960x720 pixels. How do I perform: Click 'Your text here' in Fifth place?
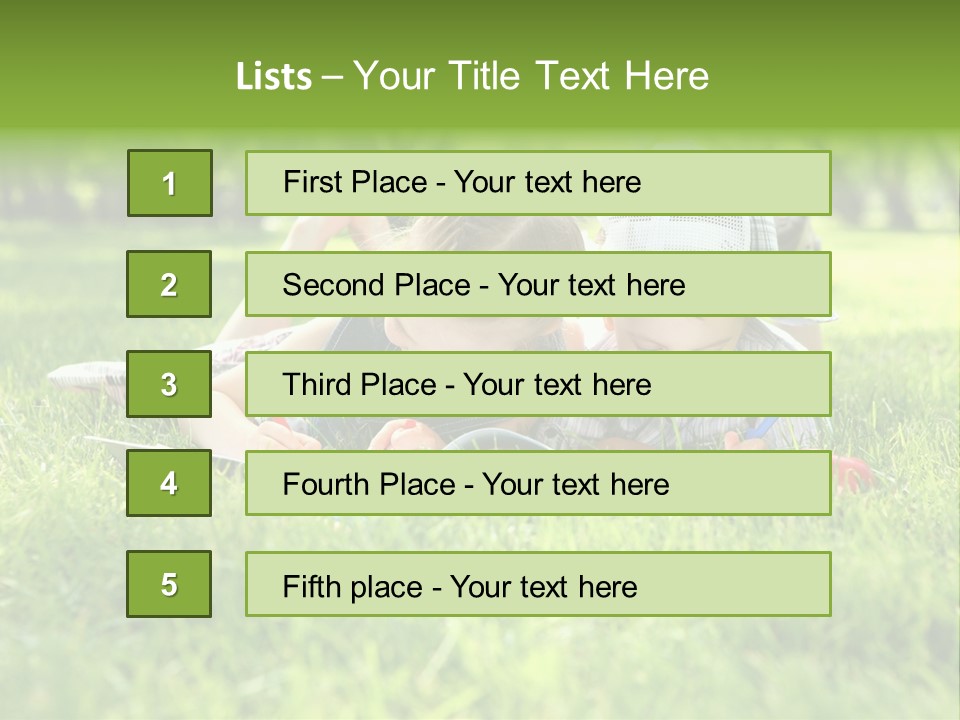point(544,587)
